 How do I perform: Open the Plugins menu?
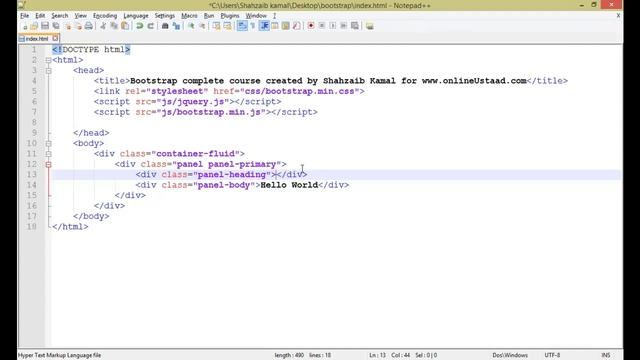tap(230, 16)
